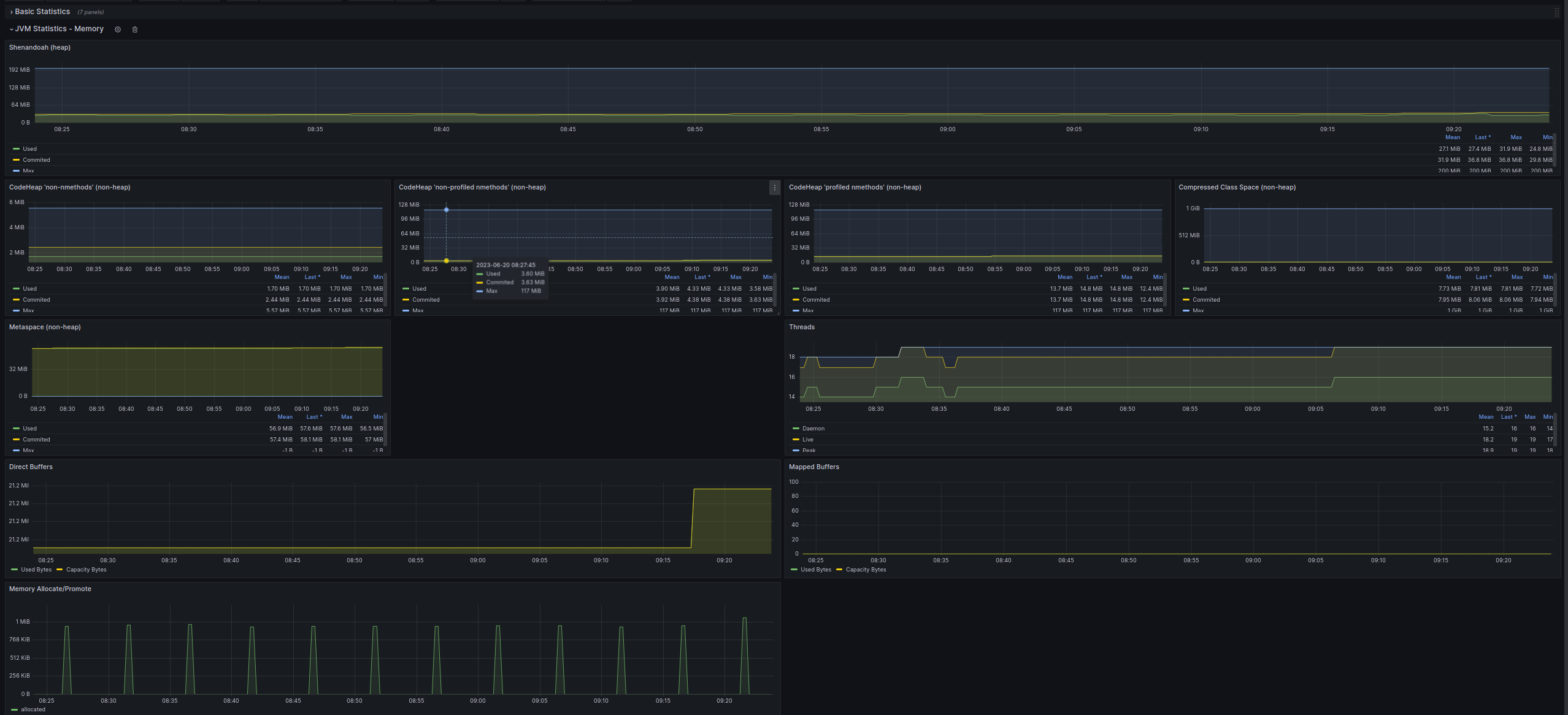The height and width of the screenshot is (715, 1568).
Task: Click the allocated series color swatch
Action: tap(15, 709)
